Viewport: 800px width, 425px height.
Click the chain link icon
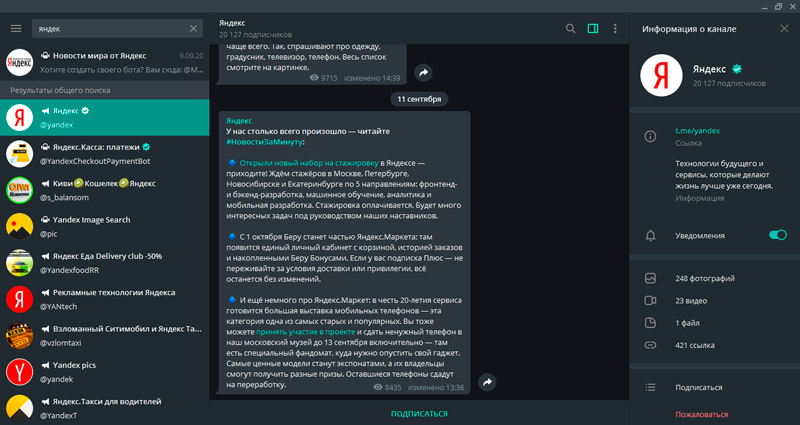pyautogui.click(x=650, y=345)
